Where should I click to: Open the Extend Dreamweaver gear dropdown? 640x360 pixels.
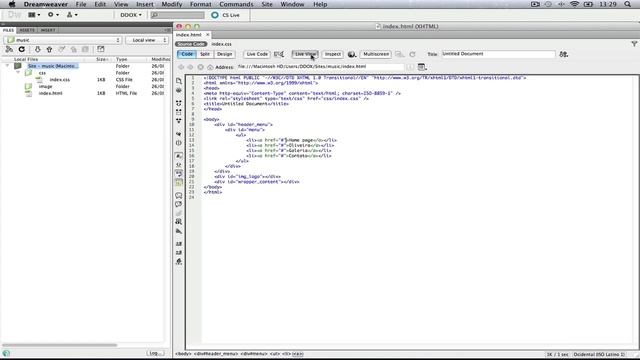click(x=53, y=15)
